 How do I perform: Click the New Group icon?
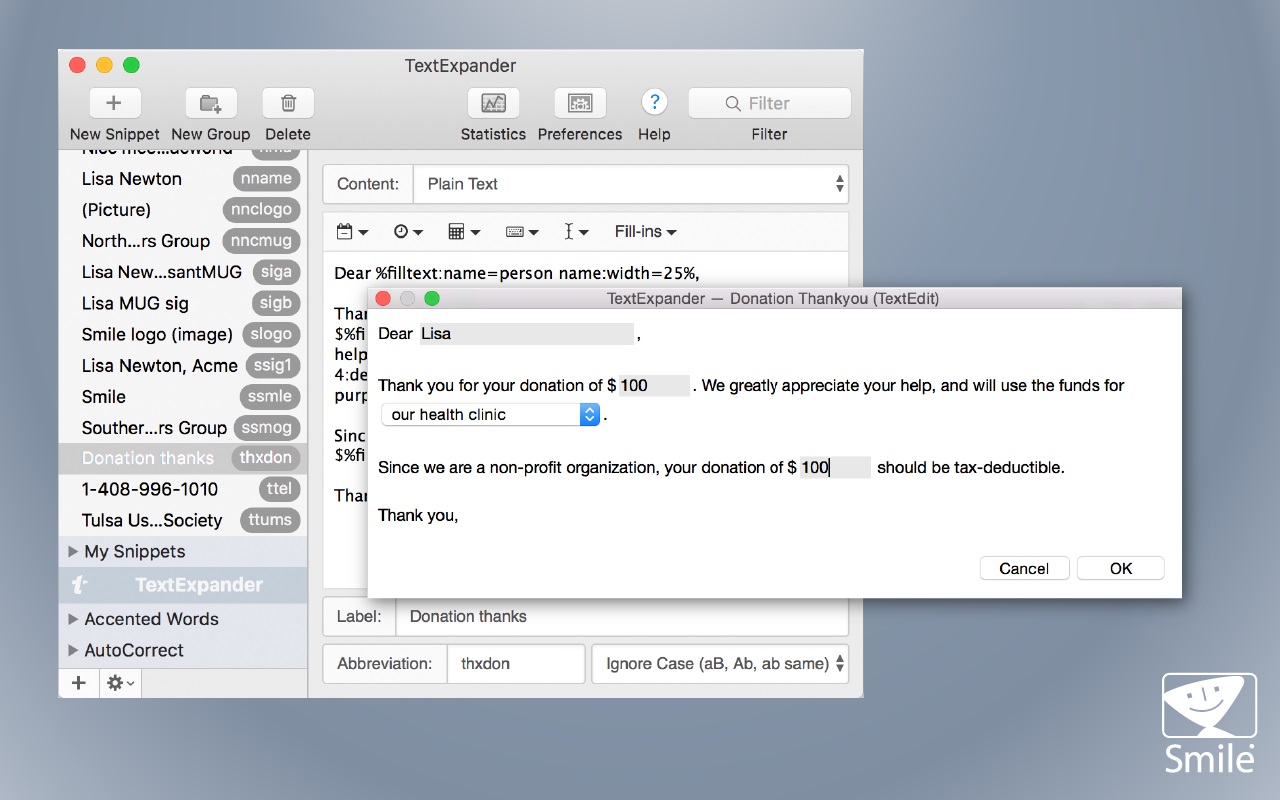pyautogui.click(x=210, y=102)
